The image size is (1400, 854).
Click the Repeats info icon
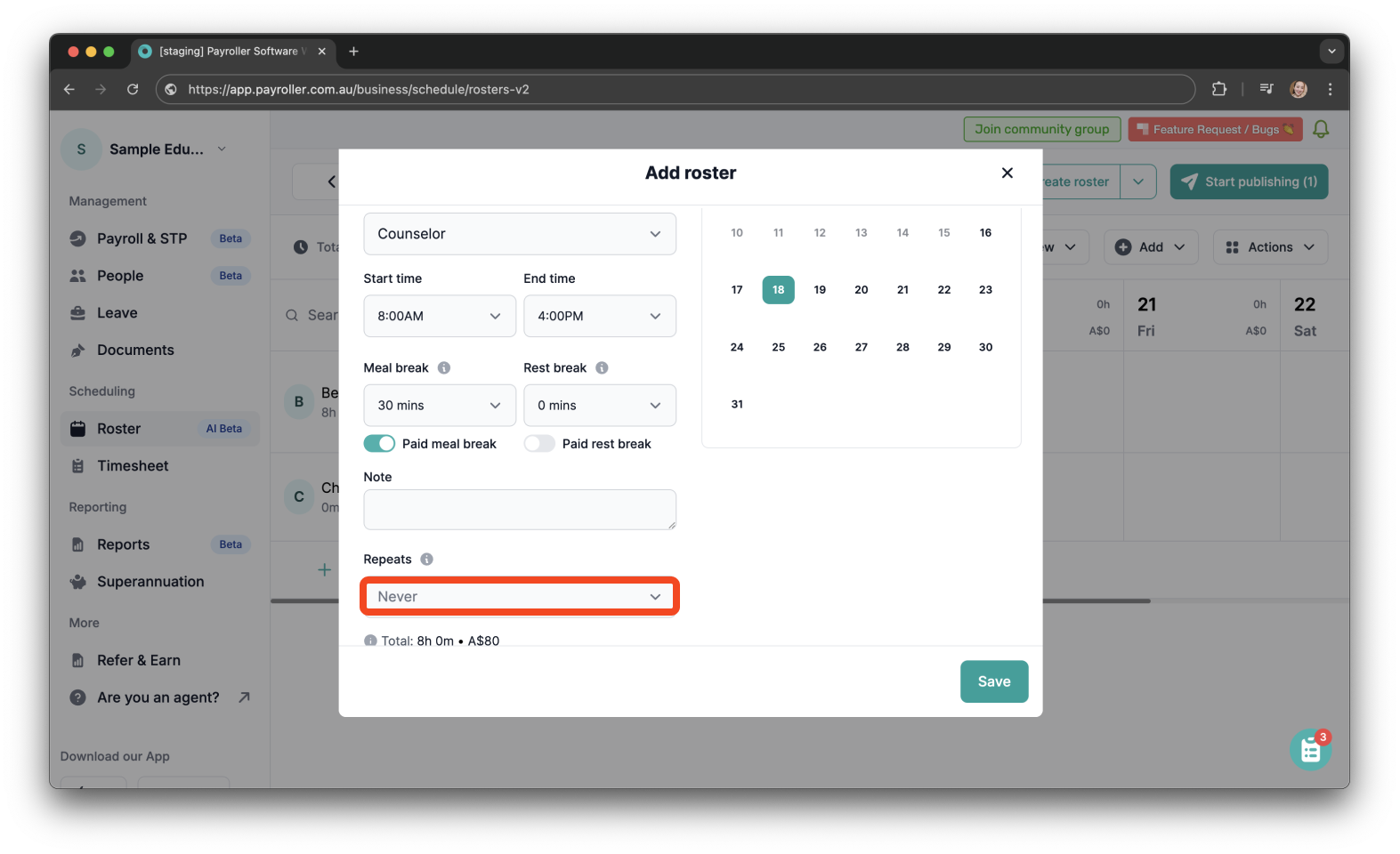click(x=427, y=559)
